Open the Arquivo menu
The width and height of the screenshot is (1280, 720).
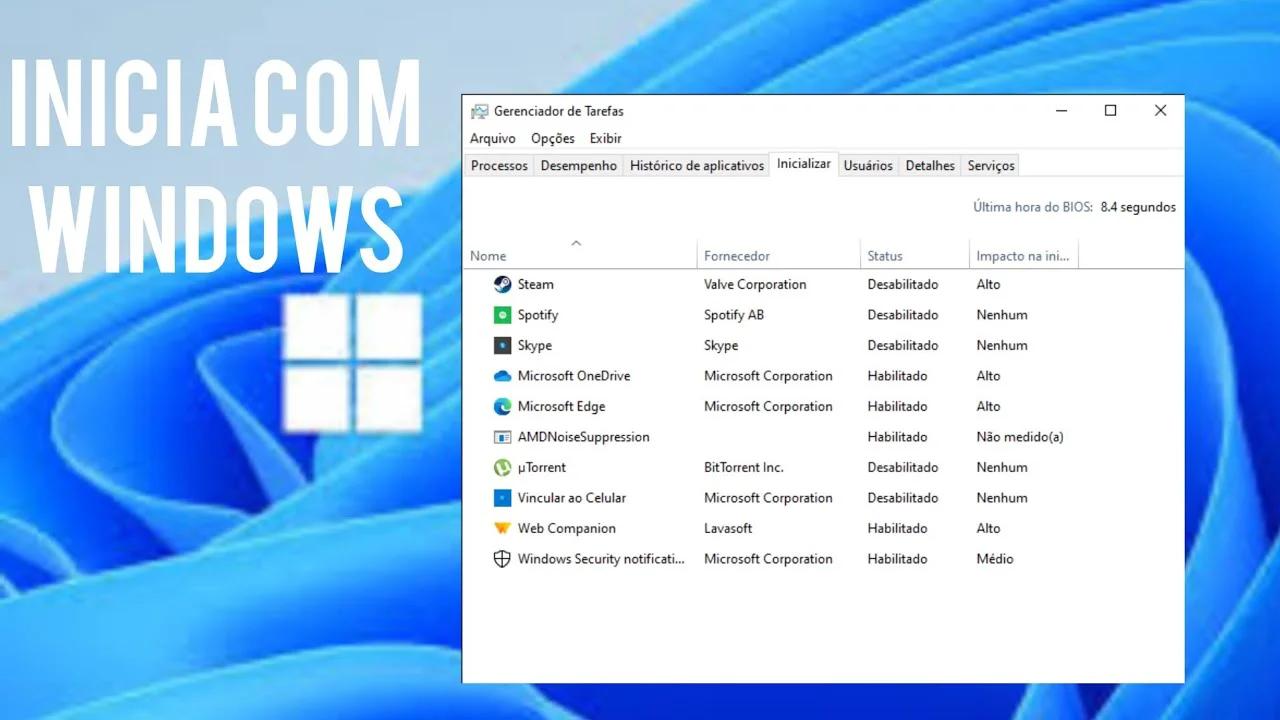click(492, 139)
